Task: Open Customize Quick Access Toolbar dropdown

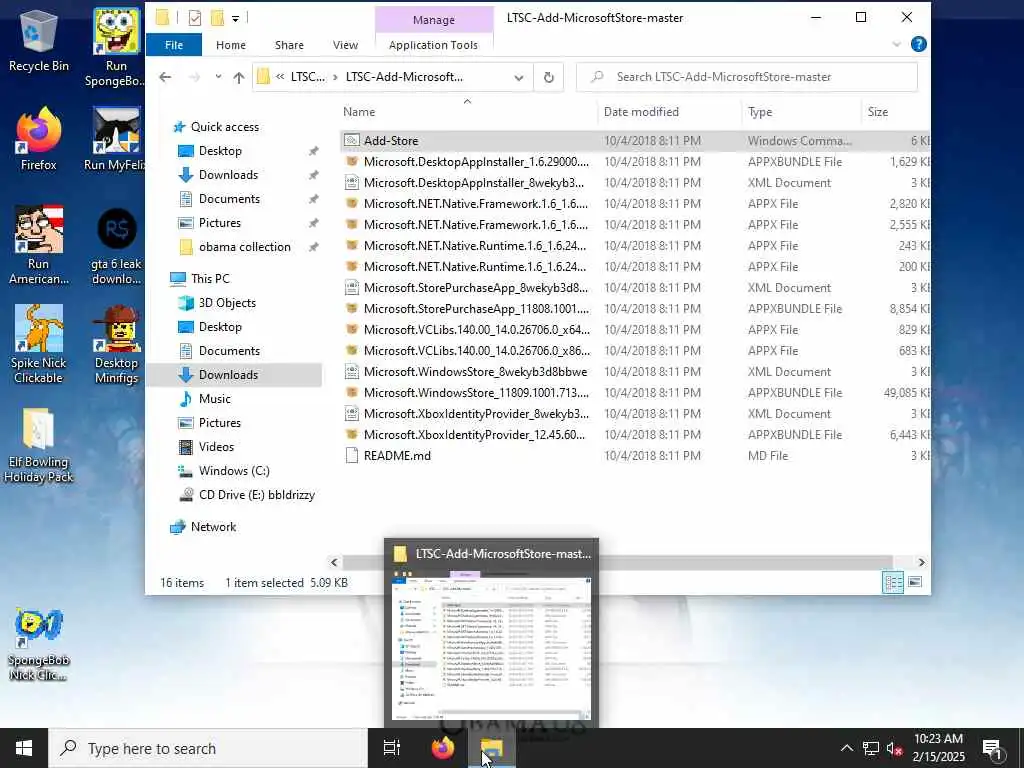Action: point(236,18)
